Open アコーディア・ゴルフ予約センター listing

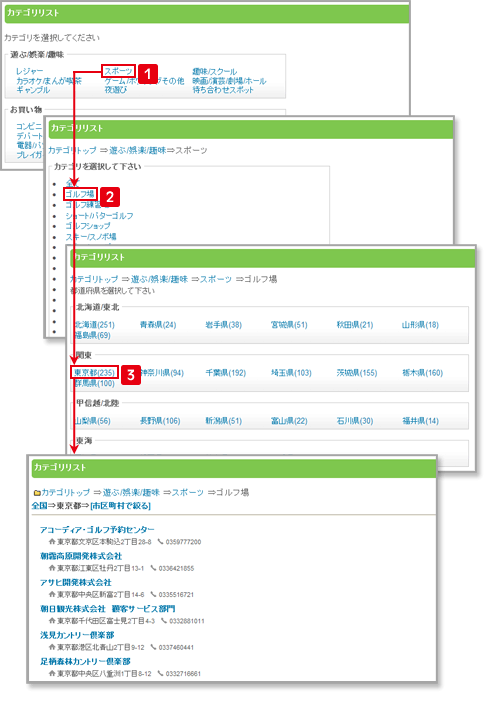pos(97,530)
